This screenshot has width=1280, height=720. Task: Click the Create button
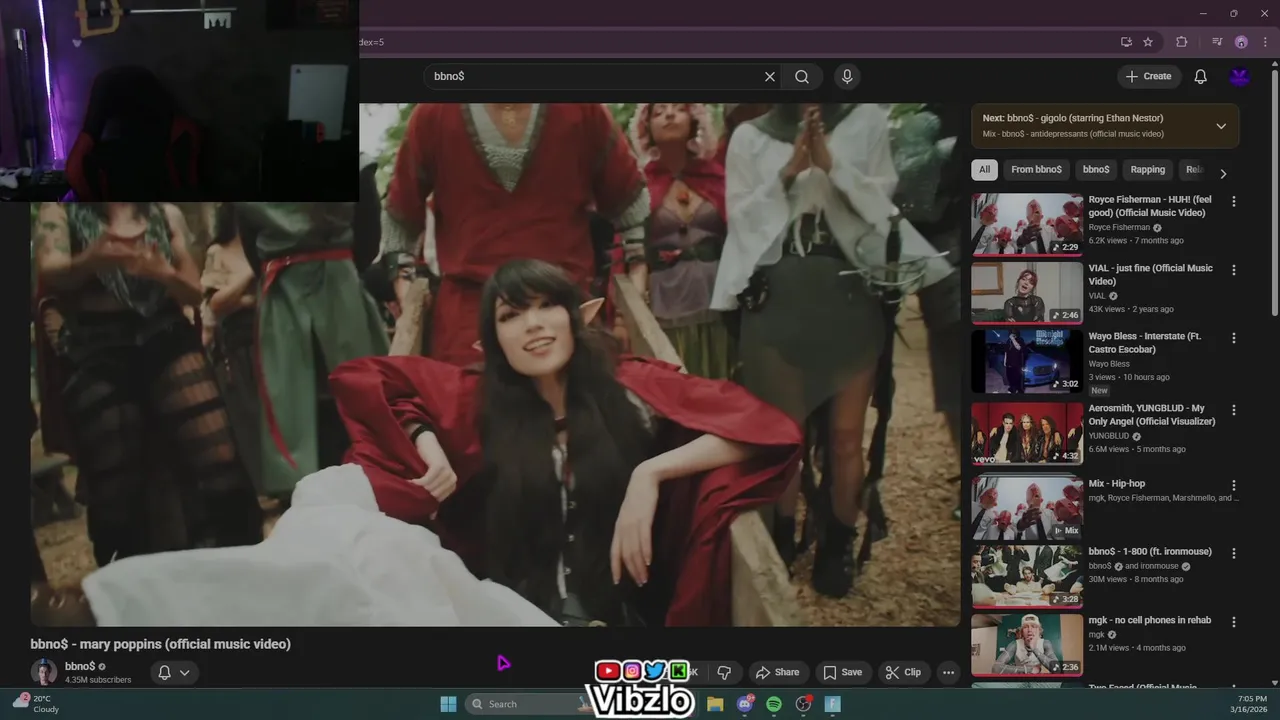pyautogui.click(x=1149, y=76)
